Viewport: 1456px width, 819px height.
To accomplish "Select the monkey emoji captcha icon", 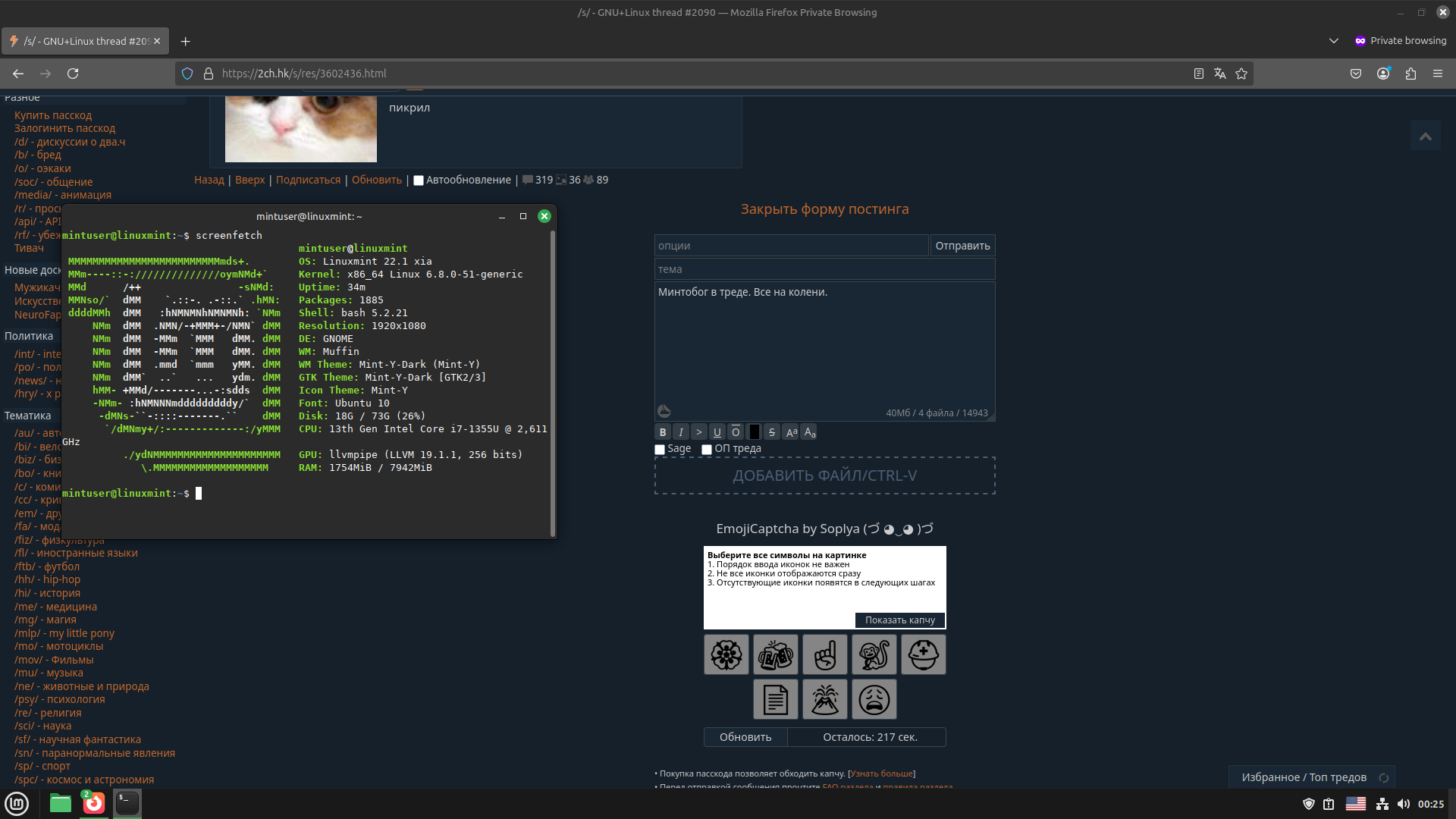I will pos(874,654).
